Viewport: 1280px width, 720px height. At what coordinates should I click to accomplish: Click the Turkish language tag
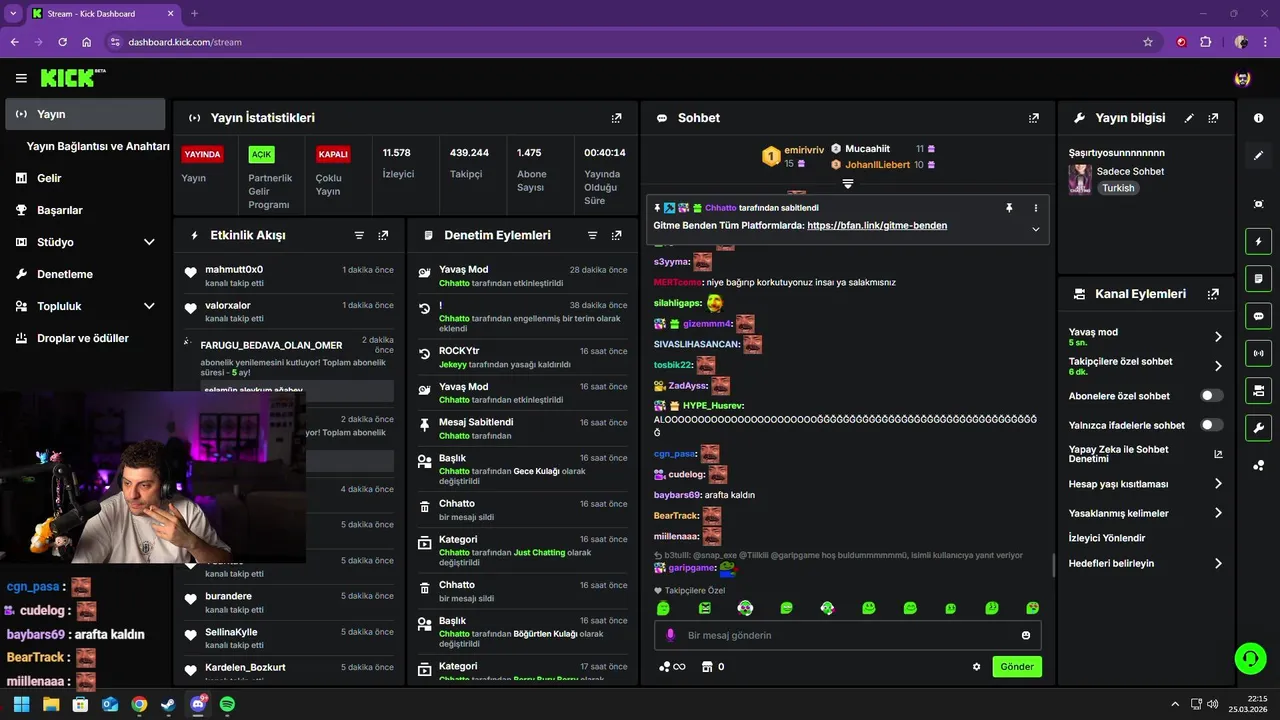pyautogui.click(x=1118, y=188)
